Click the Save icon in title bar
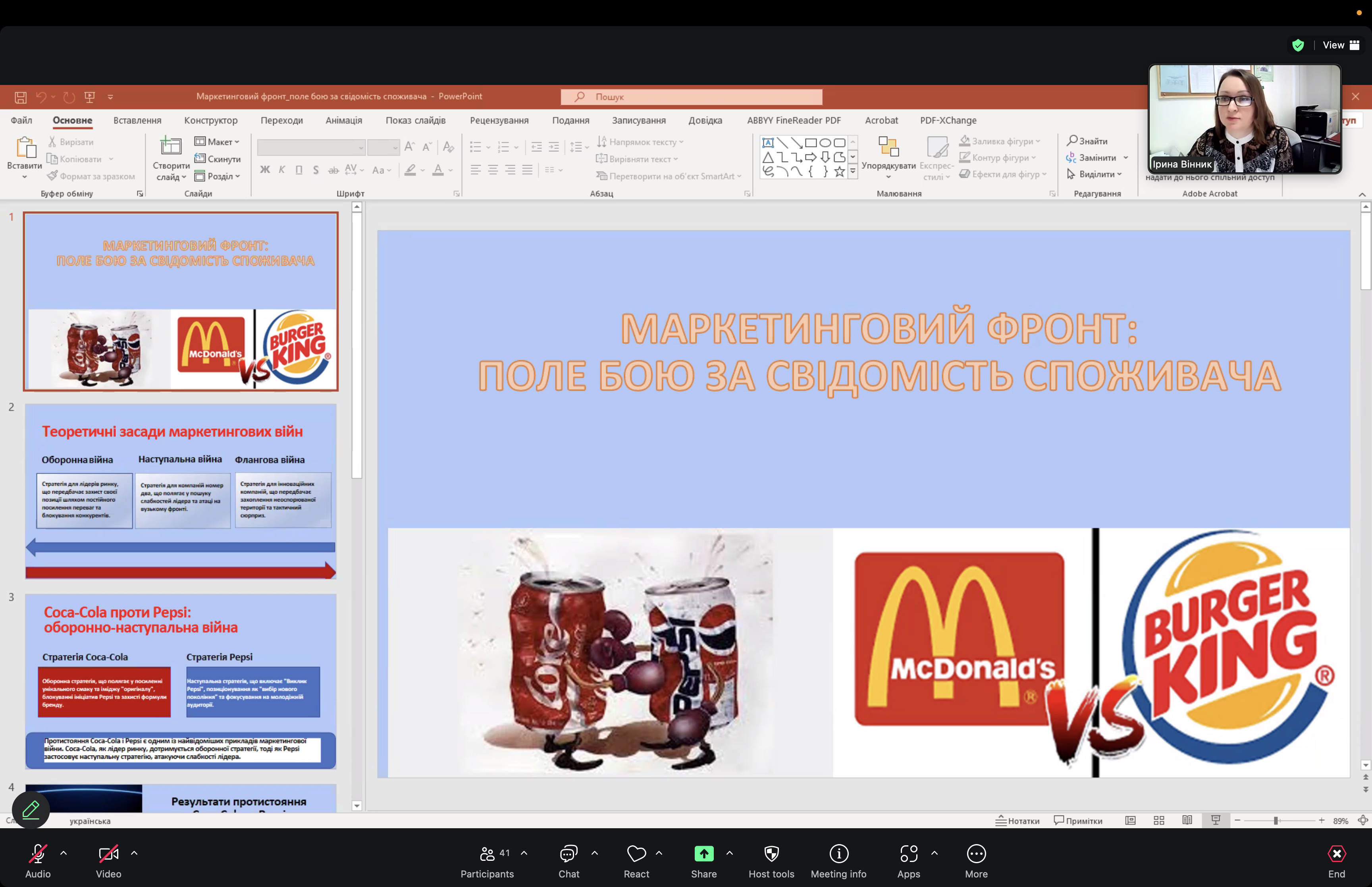 click(x=21, y=97)
